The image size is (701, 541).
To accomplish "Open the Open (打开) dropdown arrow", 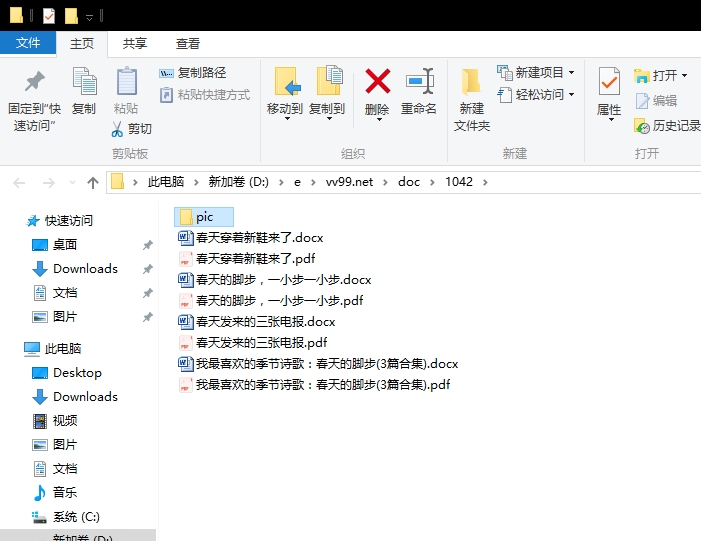I will click(684, 76).
